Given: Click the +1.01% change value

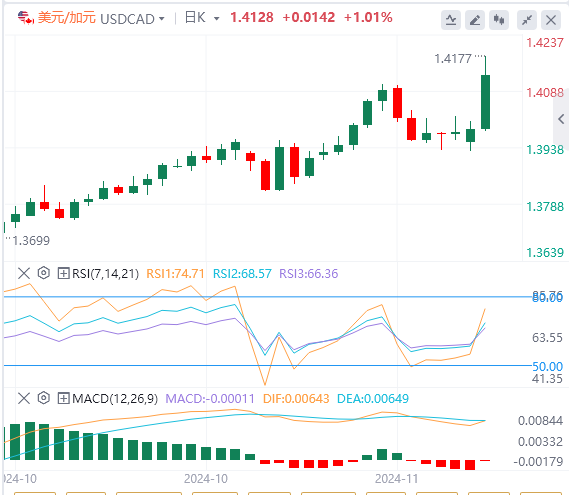Looking at the screenshot, I should pyautogui.click(x=368, y=17).
